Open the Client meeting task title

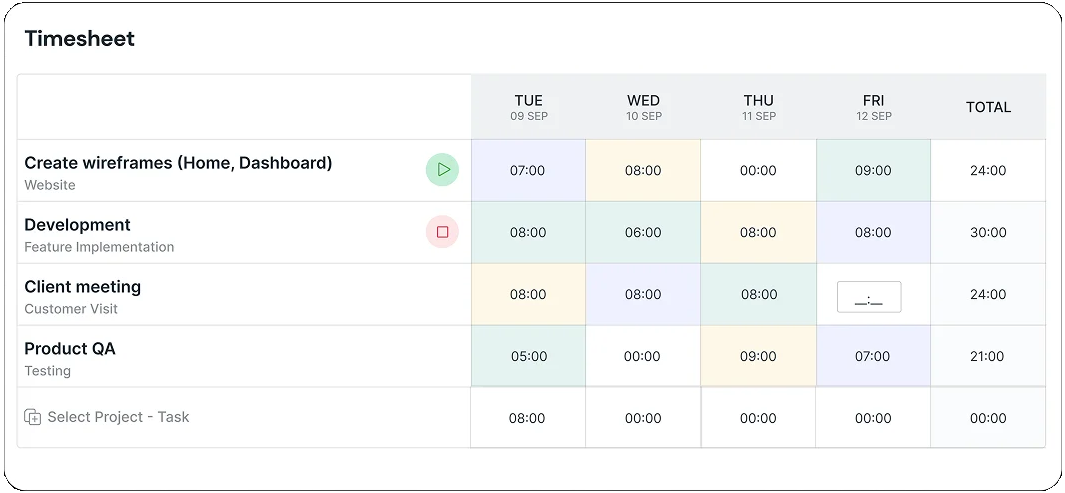(x=83, y=287)
